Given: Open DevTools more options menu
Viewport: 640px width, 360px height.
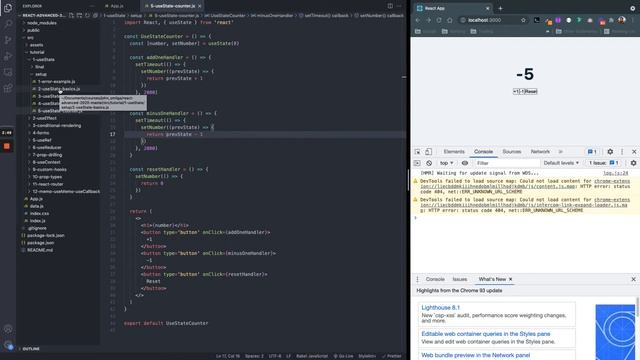Looking at the screenshot, I should (622, 151).
